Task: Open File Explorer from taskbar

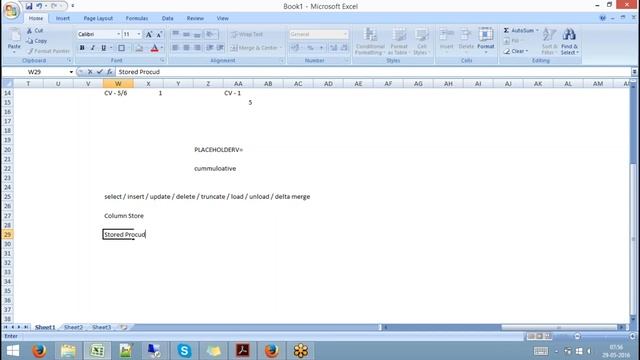Action: 68,351
